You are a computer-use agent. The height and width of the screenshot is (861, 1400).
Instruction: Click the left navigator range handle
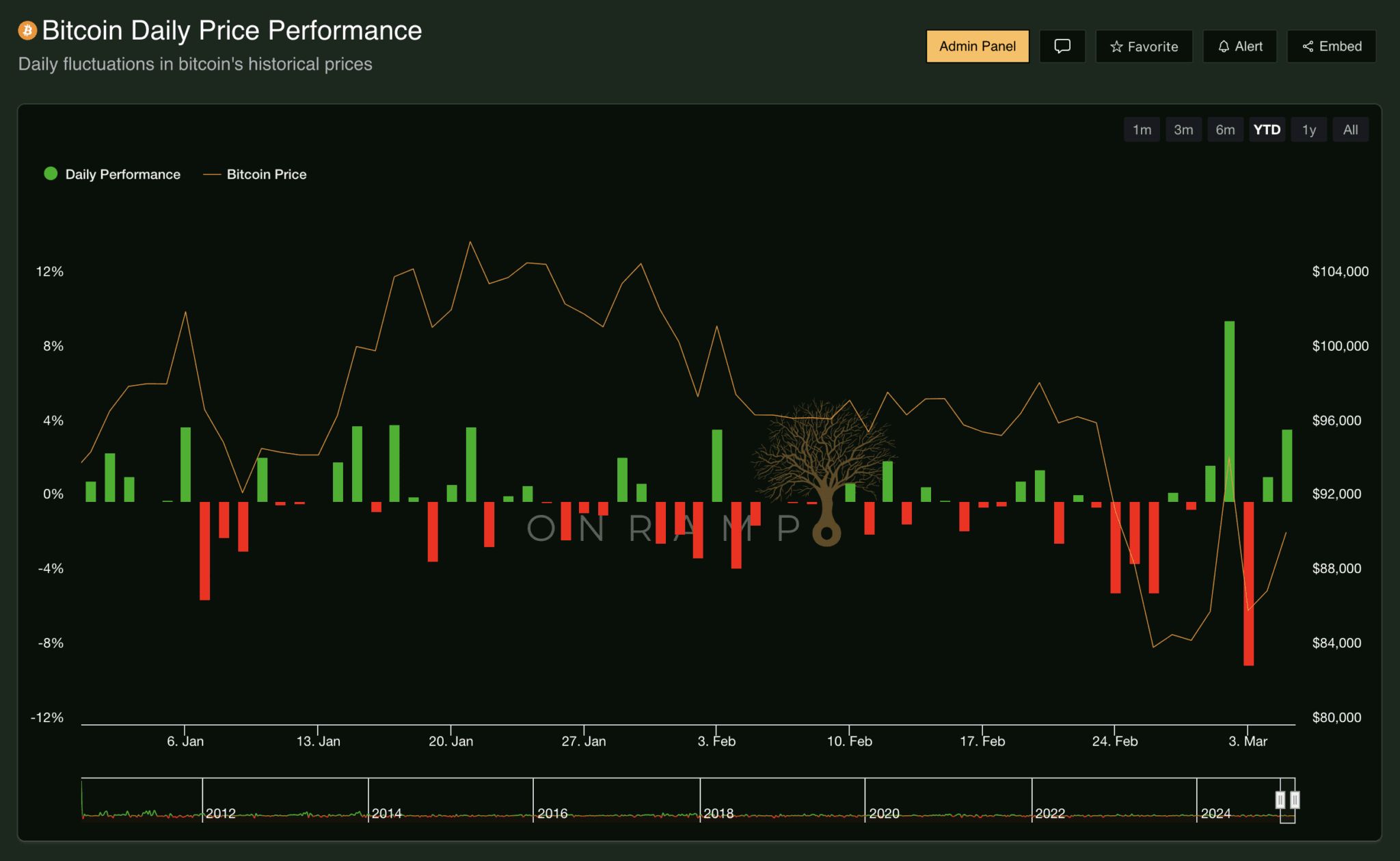pos(1280,799)
